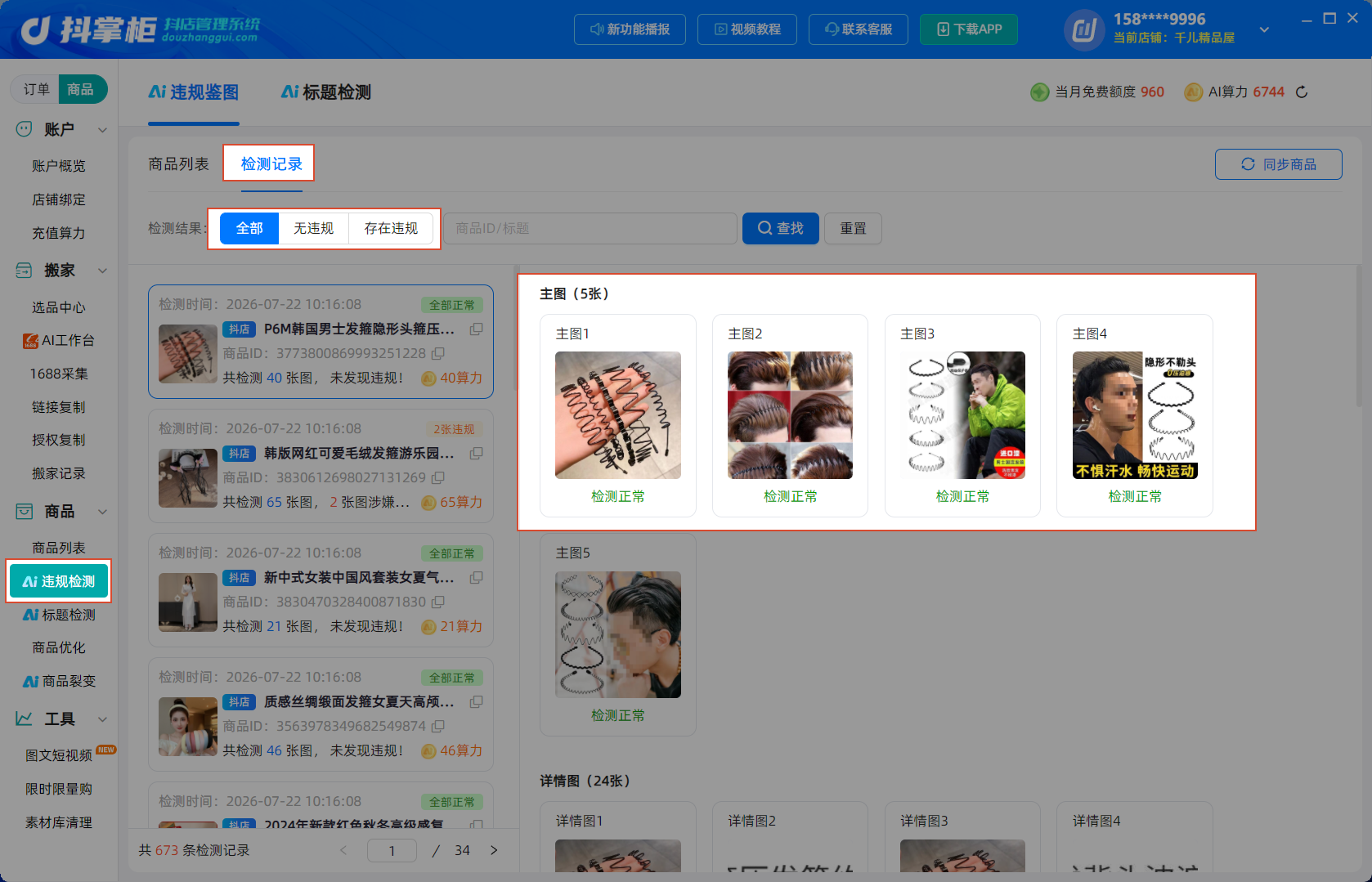Screen dimensions: 1372x882
Task: Select the 新中式女装 record thumbnail
Action: pos(188,602)
